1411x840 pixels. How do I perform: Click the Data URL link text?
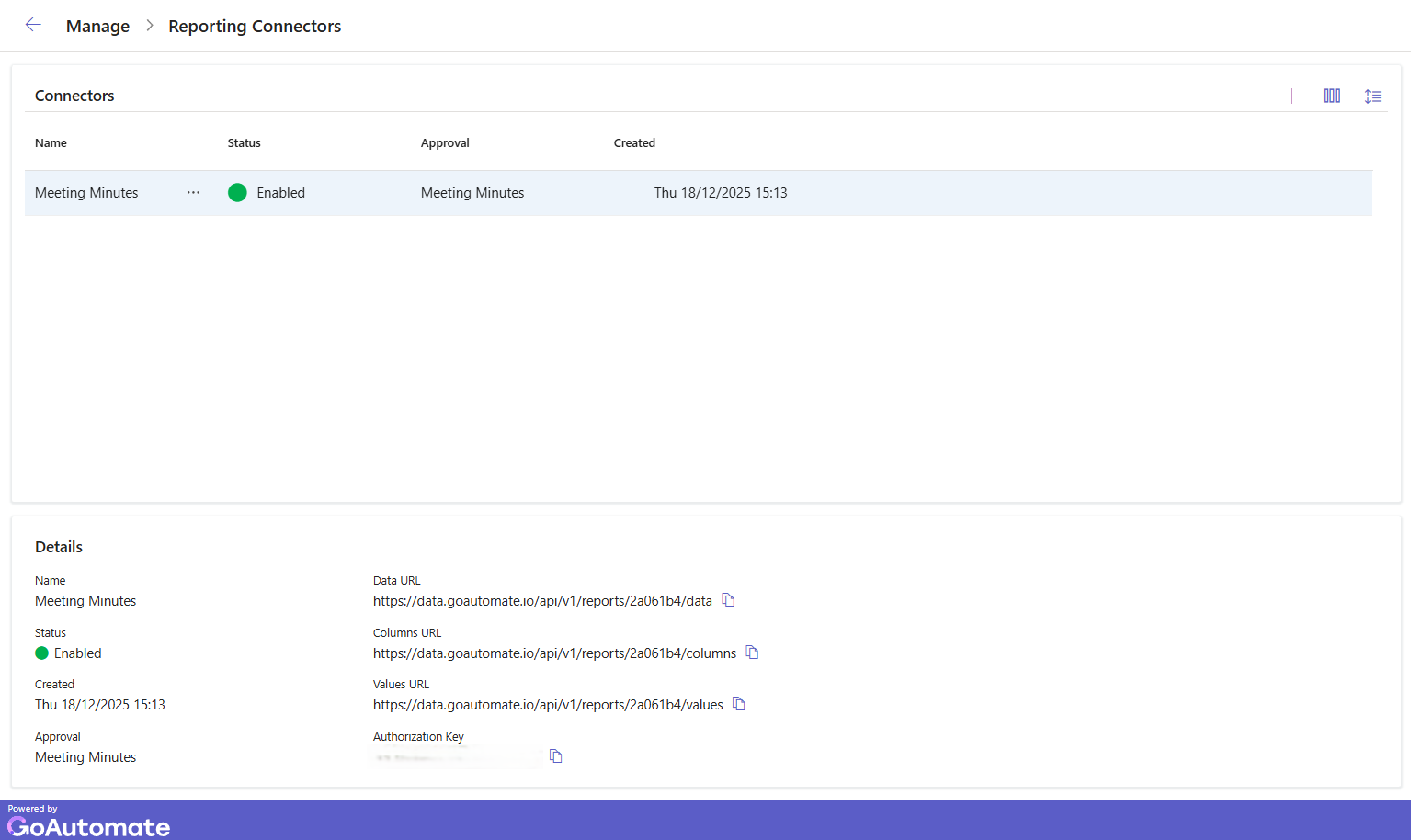coord(542,601)
